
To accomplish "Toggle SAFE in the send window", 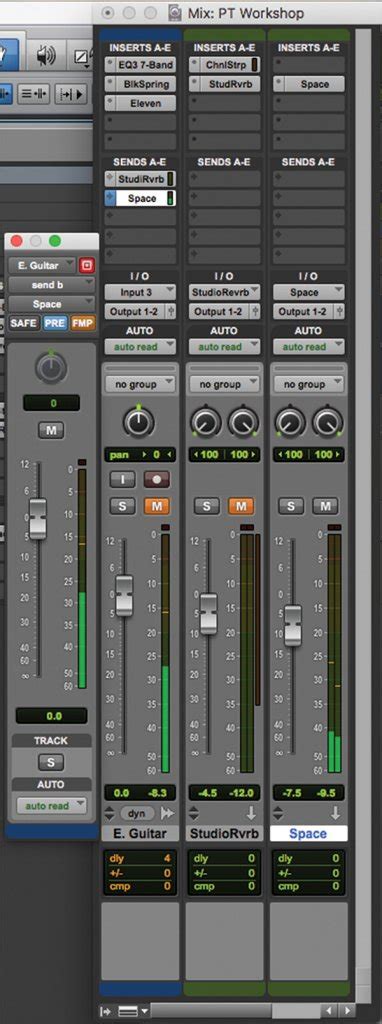I will (24, 323).
